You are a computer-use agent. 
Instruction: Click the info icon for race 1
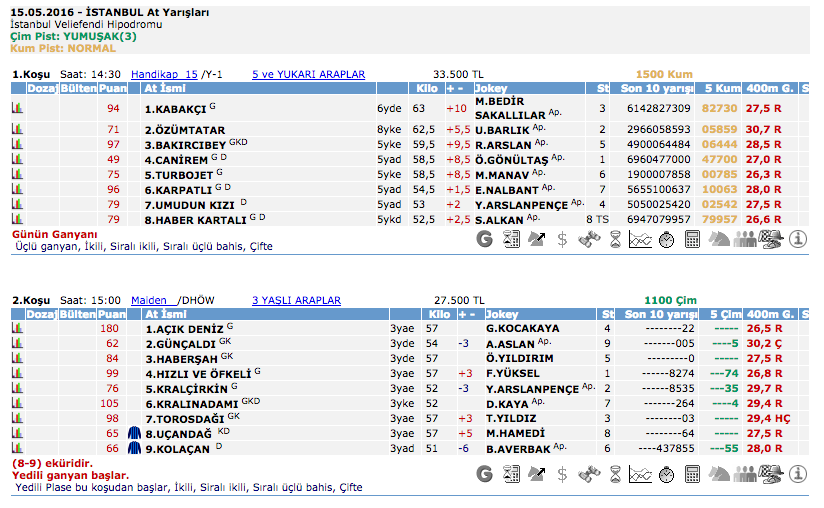[x=798, y=239]
